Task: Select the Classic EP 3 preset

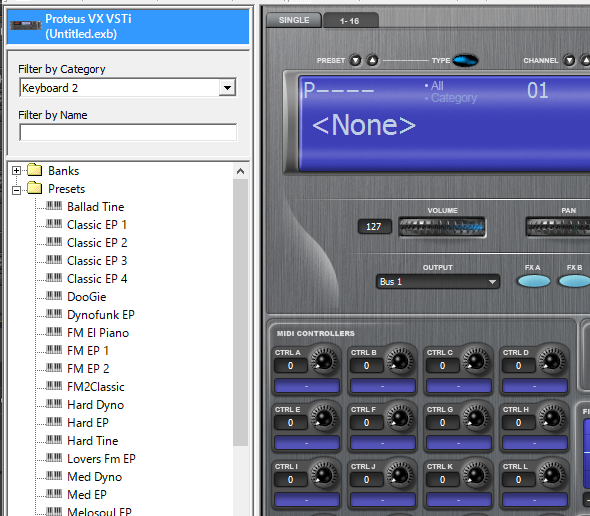Action: [97, 261]
